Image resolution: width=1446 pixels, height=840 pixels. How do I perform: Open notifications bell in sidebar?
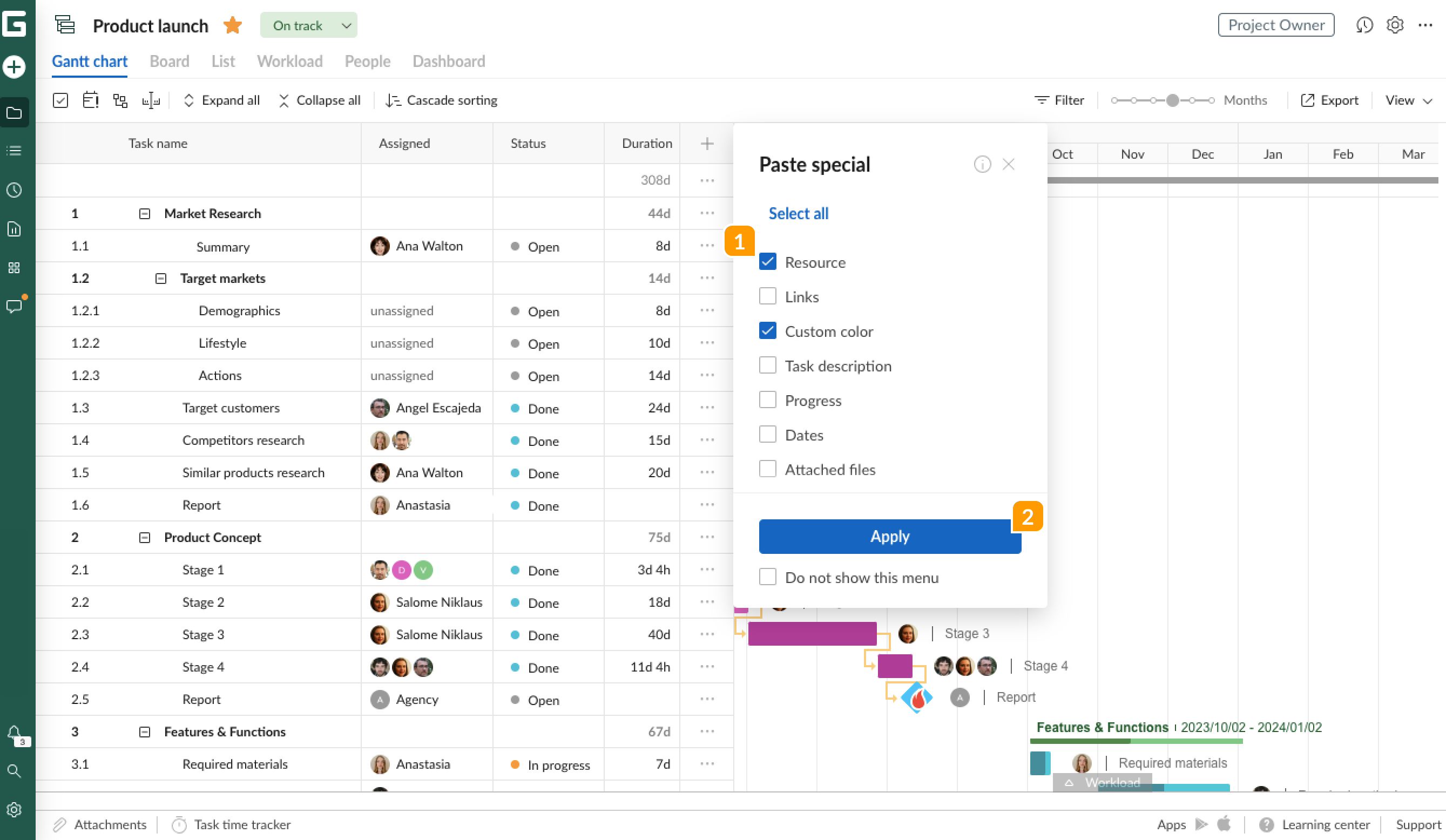pos(15,733)
